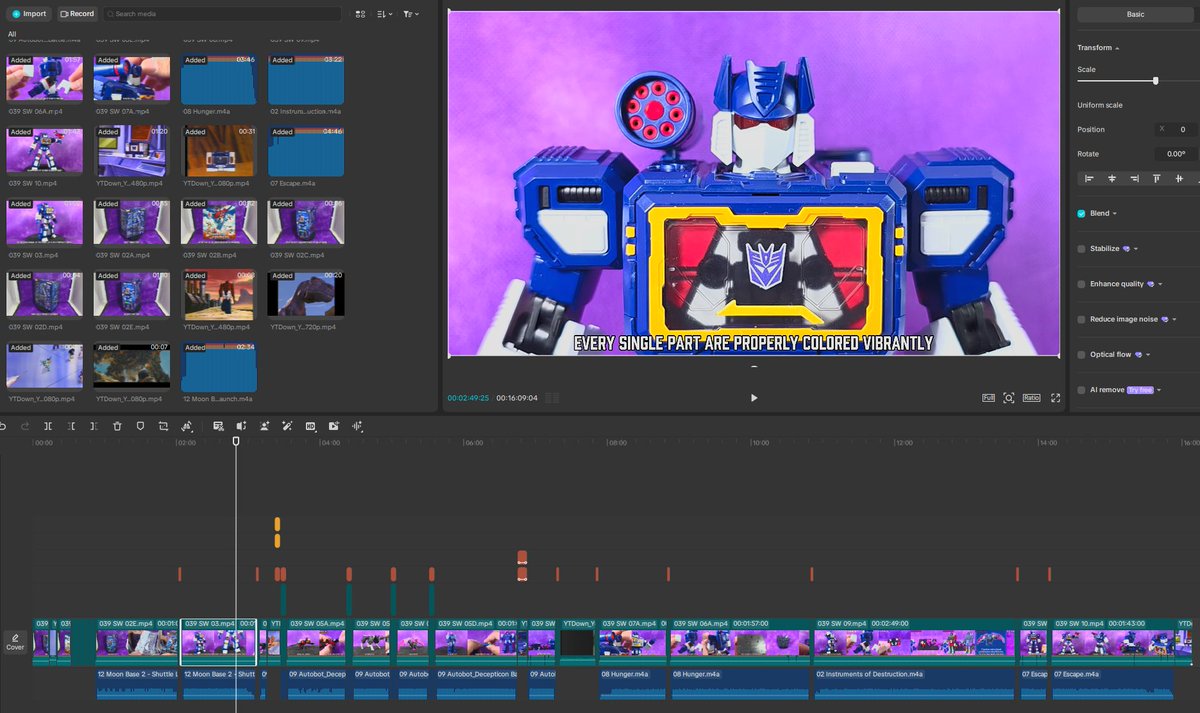Expand the Enhance quality options arrow
Image resolution: width=1200 pixels, height=713 pixels.
(x=1161, y=284)
